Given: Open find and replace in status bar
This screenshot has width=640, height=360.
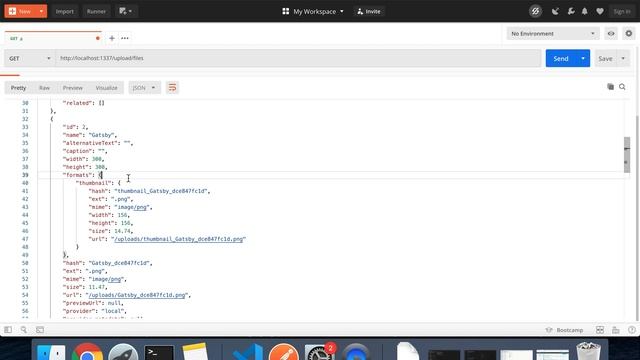Looking at the screenshot, I should tap(24, 330).
